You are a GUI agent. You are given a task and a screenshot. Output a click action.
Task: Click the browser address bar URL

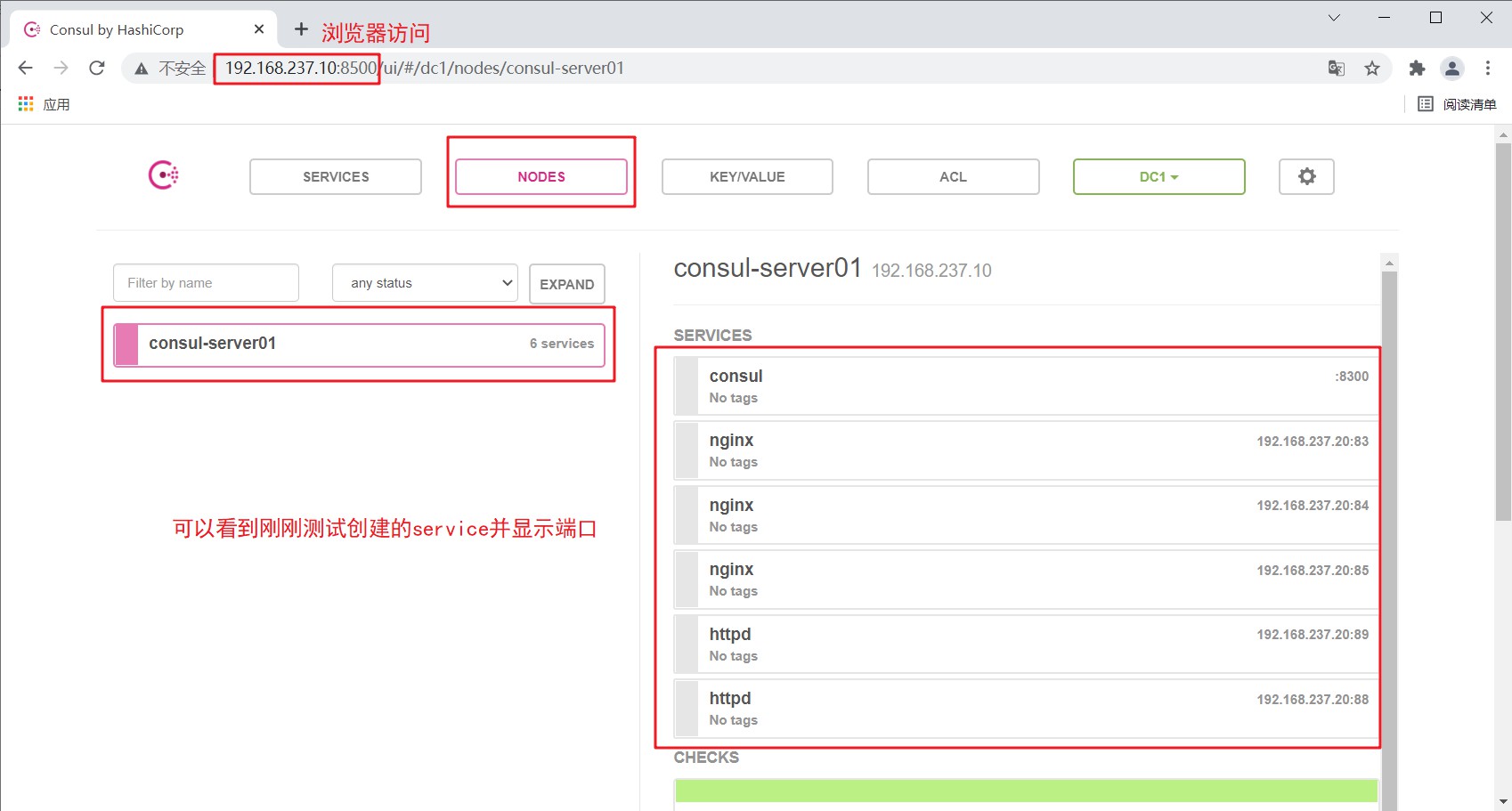pyautogui.click(x=424, y=69)
